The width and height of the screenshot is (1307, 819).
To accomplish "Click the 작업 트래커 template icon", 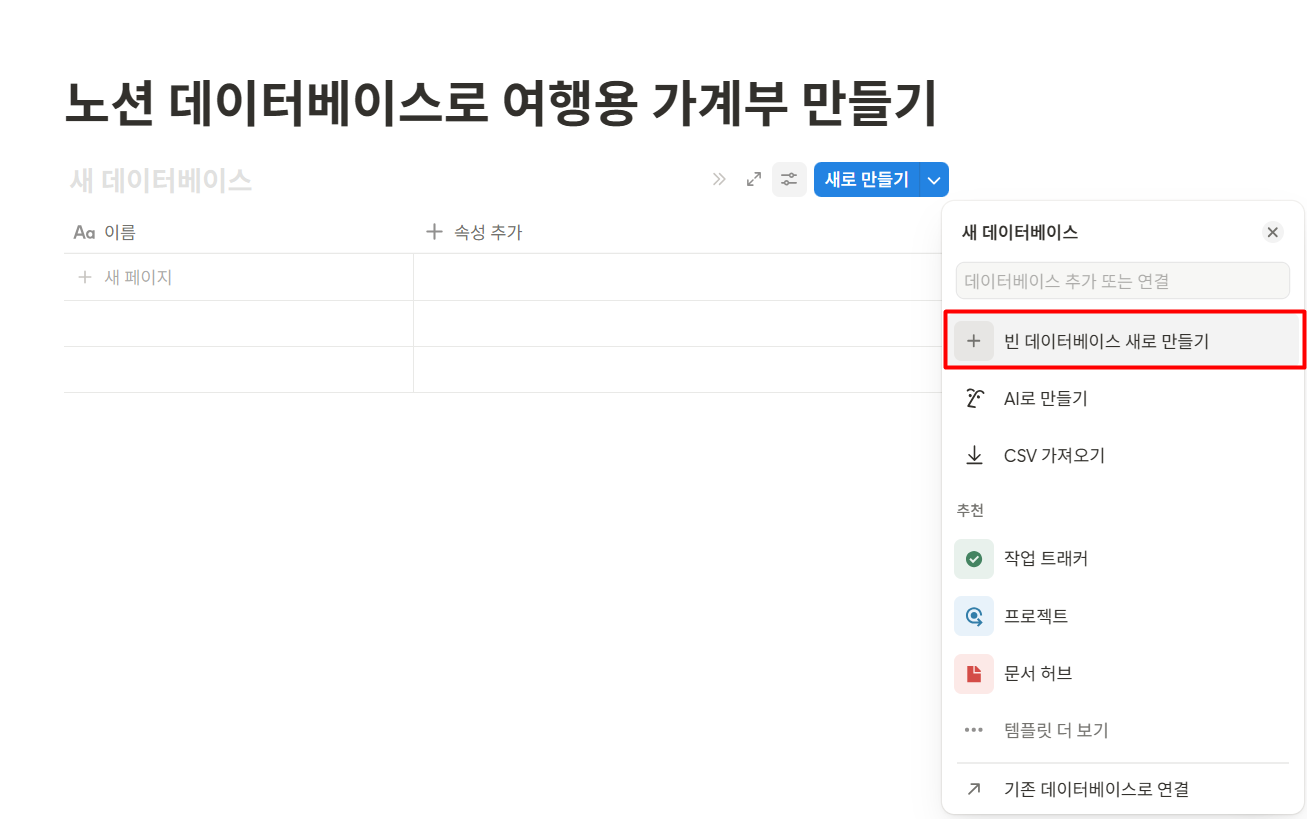I will [974, 559].
